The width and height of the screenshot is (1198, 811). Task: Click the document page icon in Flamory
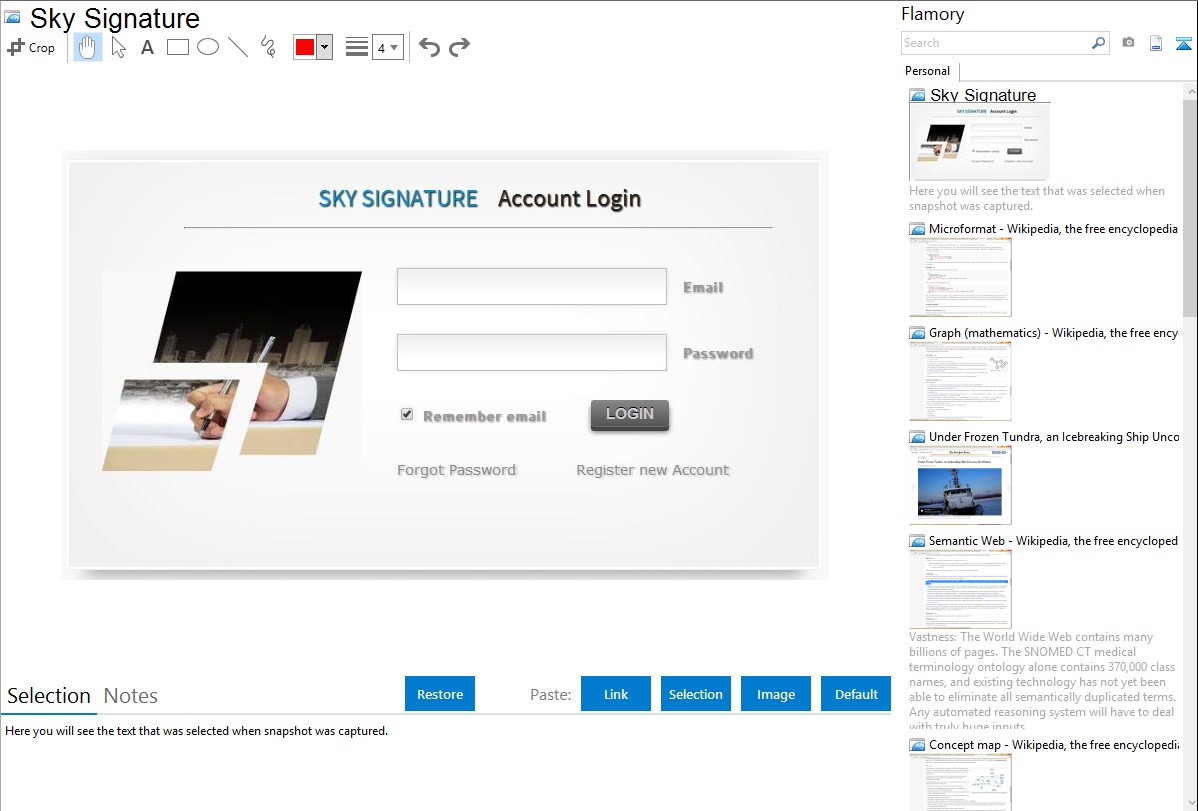pos(1156,43)
